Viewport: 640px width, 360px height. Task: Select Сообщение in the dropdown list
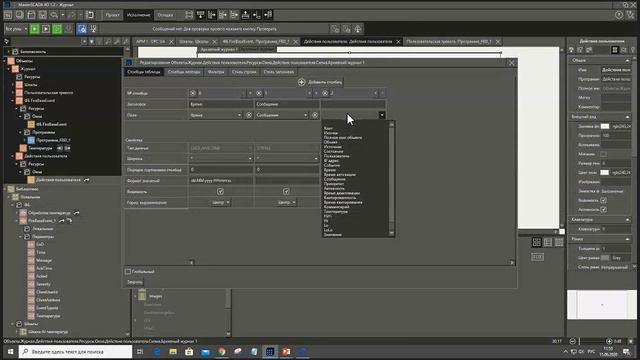click(334, 179)
